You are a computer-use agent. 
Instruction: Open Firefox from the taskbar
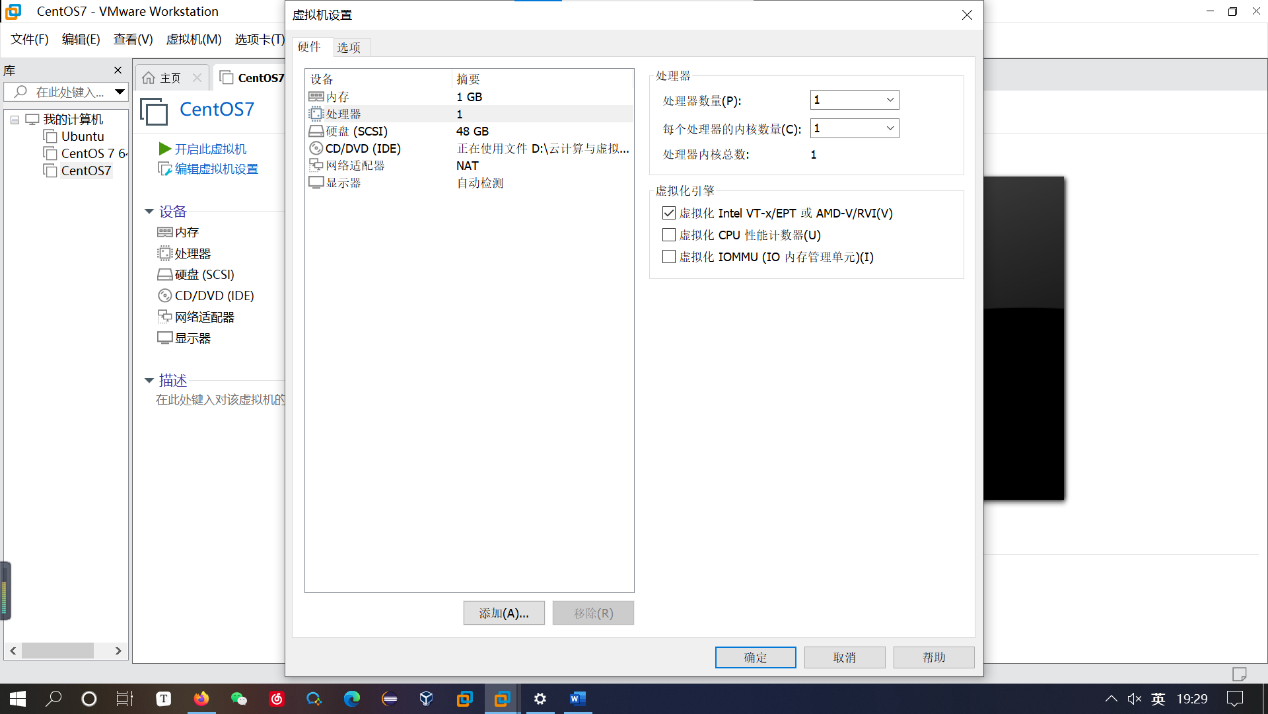[201, 699]
